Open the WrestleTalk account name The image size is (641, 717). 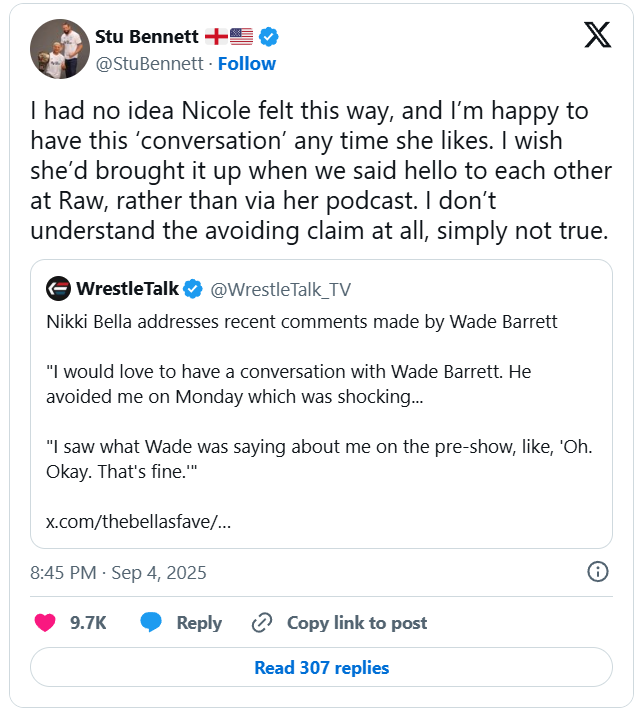[127, 289]
